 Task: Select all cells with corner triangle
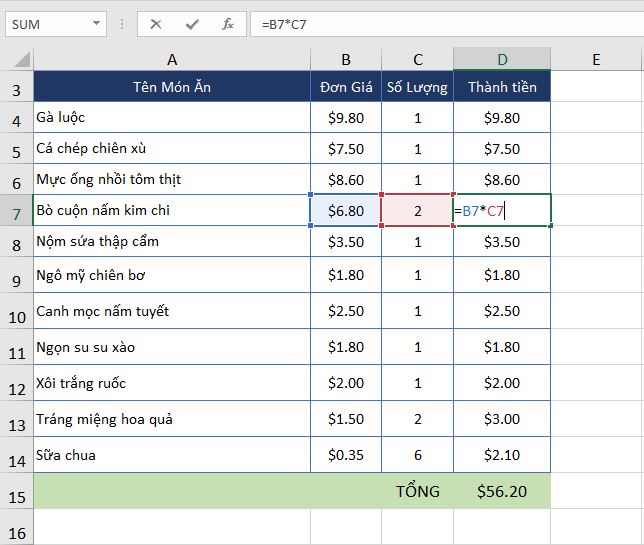(22, 60)
